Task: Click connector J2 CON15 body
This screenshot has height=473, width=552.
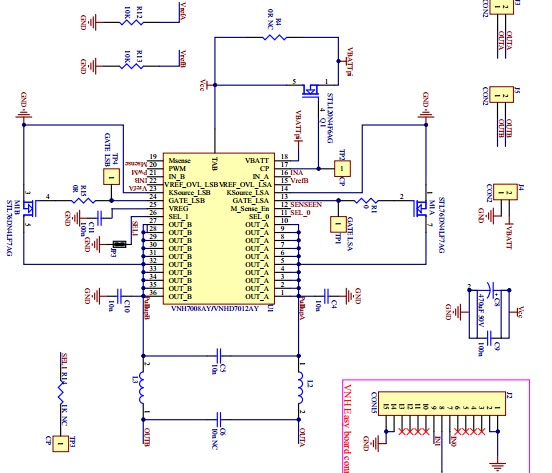Action: point(442,404)
